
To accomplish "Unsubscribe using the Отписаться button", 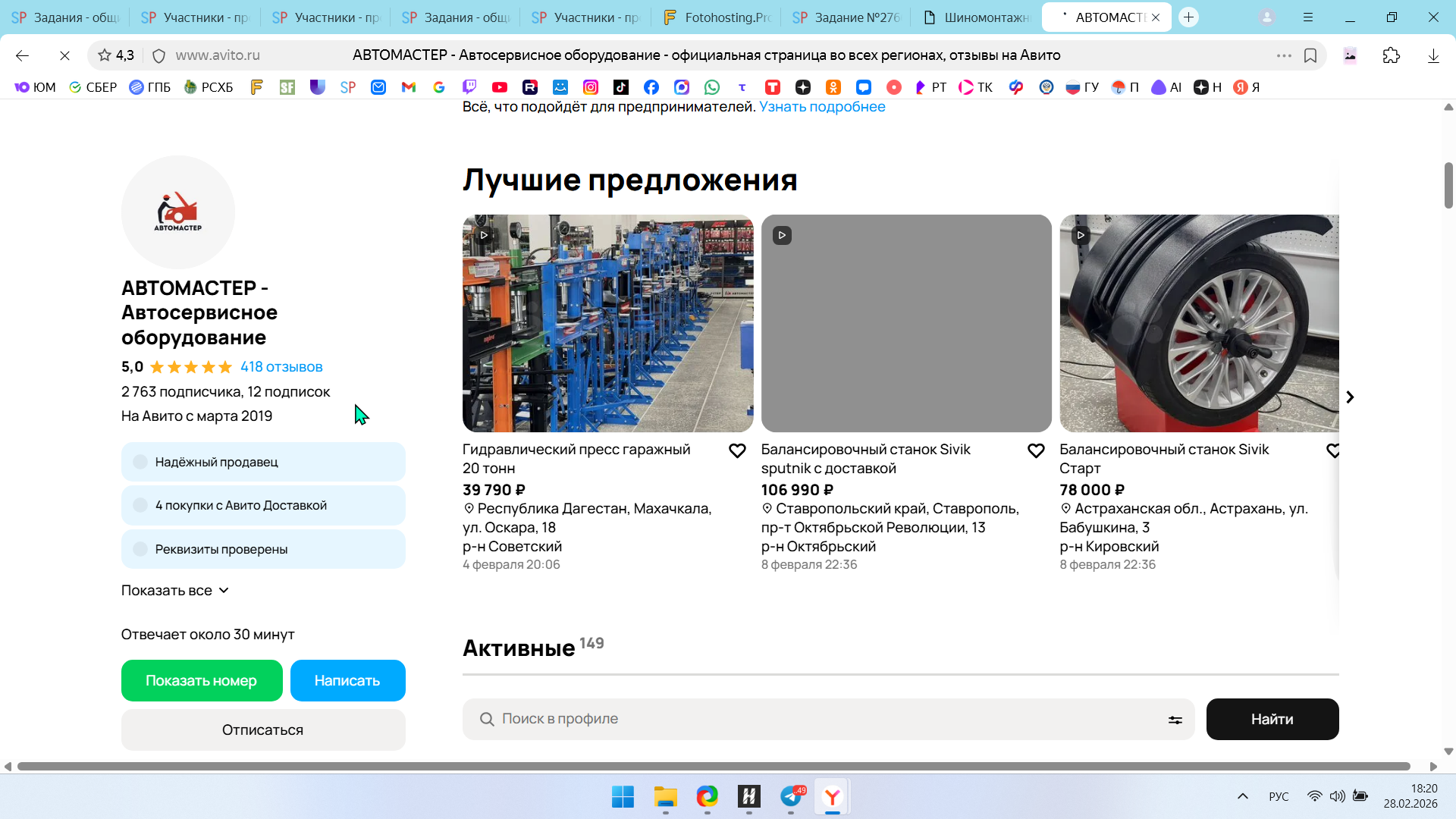I will click(262, 730).
